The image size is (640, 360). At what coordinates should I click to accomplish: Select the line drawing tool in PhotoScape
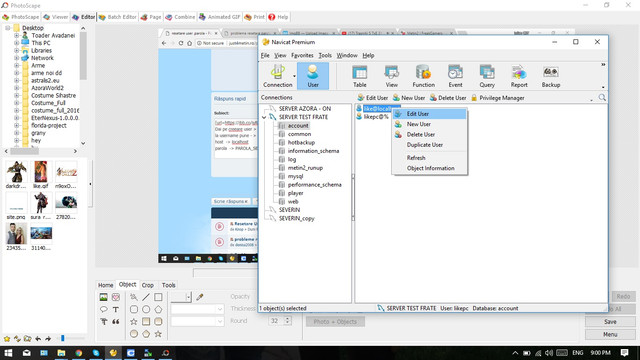pyautogui.click(x=146, y=297)
